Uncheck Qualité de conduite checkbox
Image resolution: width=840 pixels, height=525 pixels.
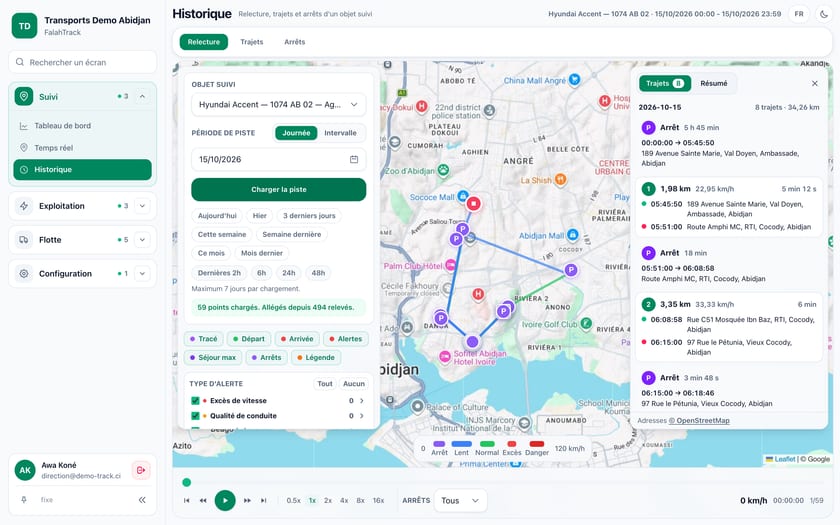click(196, 416)
